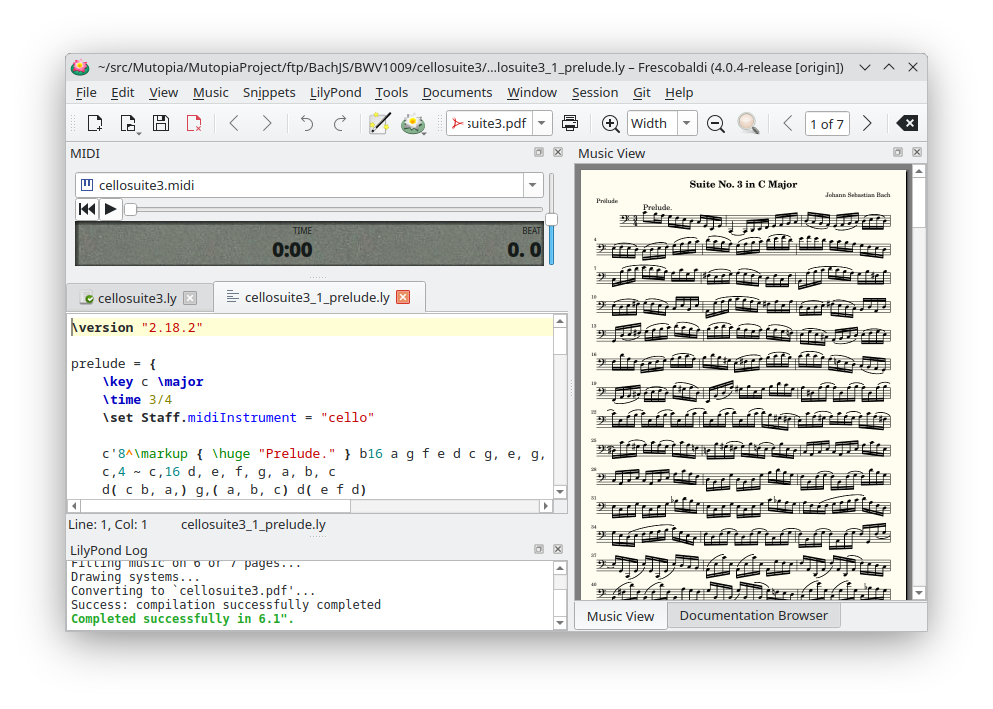This screenshot has height=709, width=993.
Task: Zoom out of the music view
Action: tap(716, 124)
